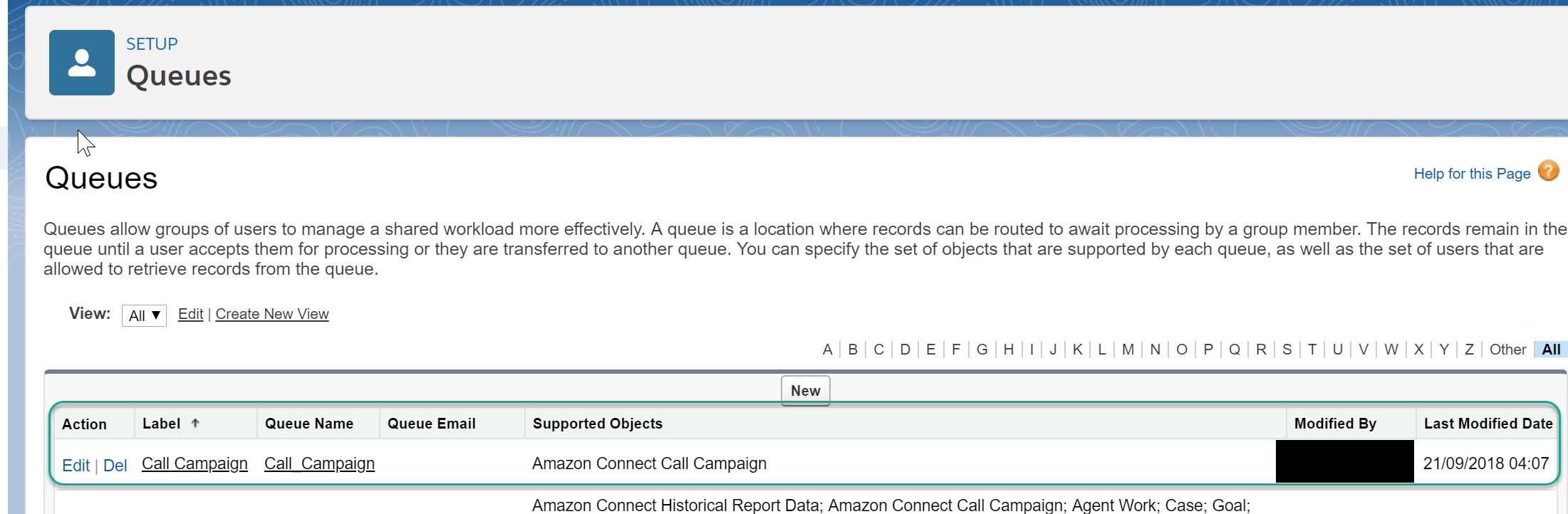1568x514 pixels.
Task: Open the View dropdown set to All
Action: click(x=144, y=315)
